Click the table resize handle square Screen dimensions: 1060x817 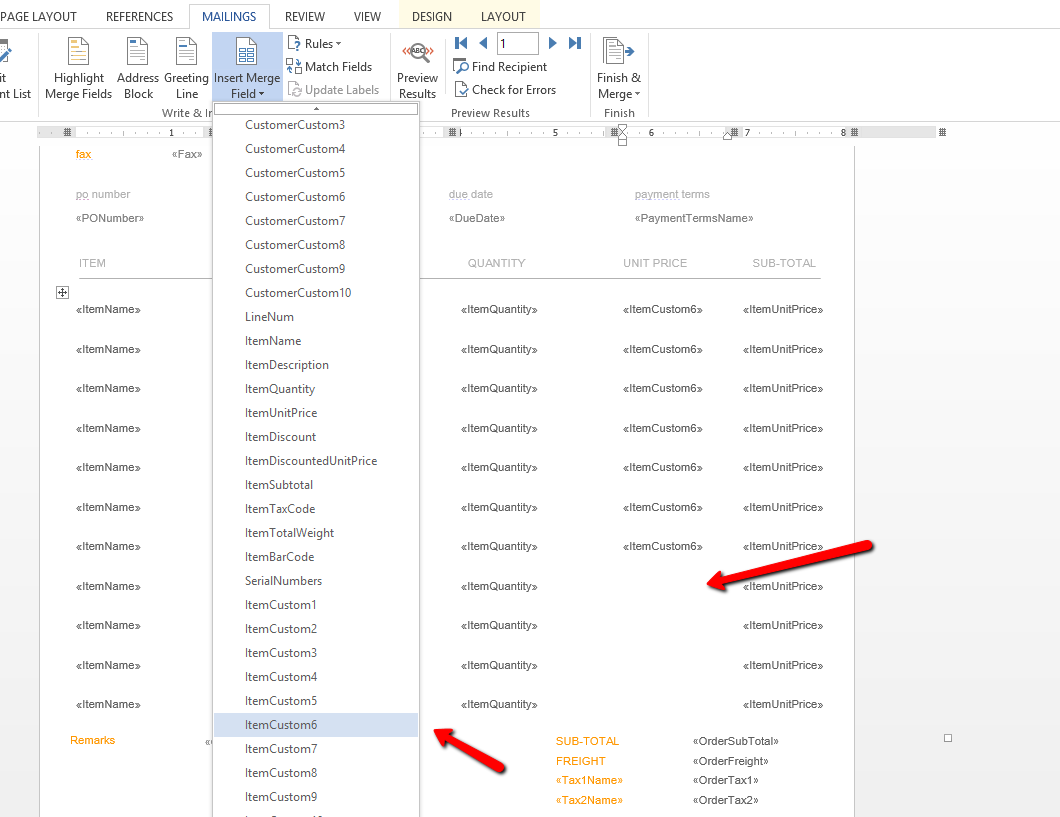(x=948, y=738)
